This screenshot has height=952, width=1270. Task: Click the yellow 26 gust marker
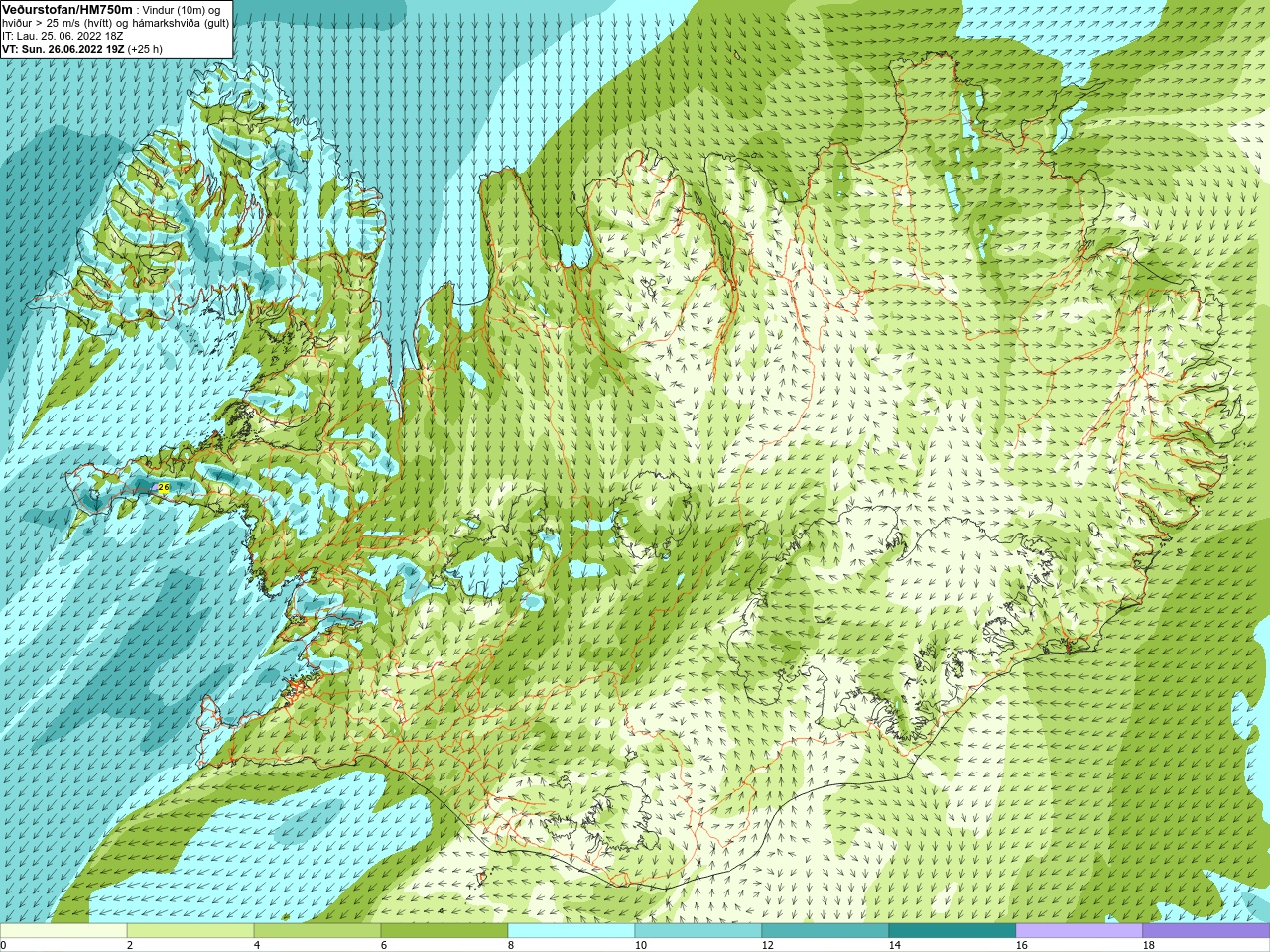coord(164,487)
